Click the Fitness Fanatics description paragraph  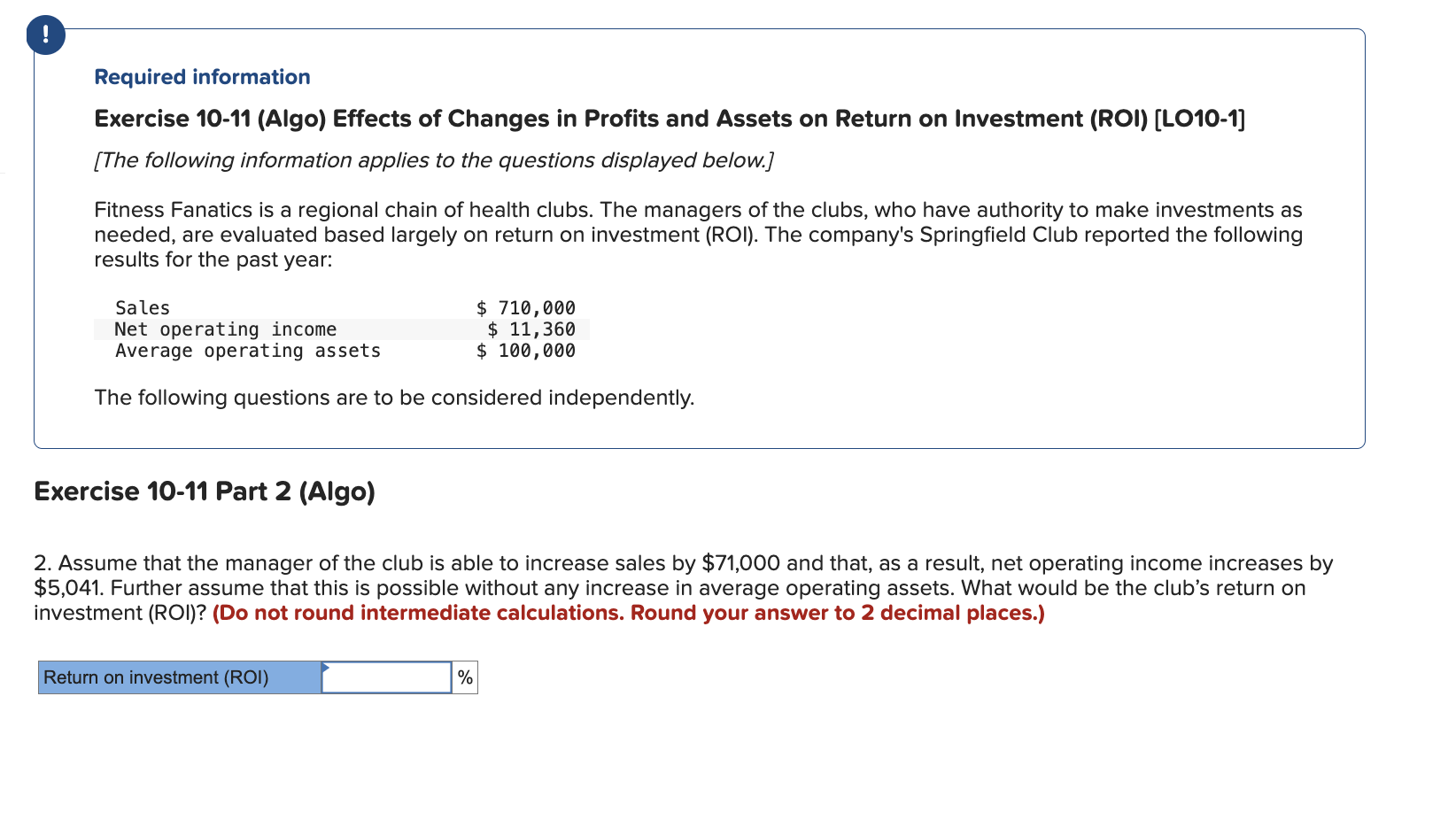(x=699, y=235)
